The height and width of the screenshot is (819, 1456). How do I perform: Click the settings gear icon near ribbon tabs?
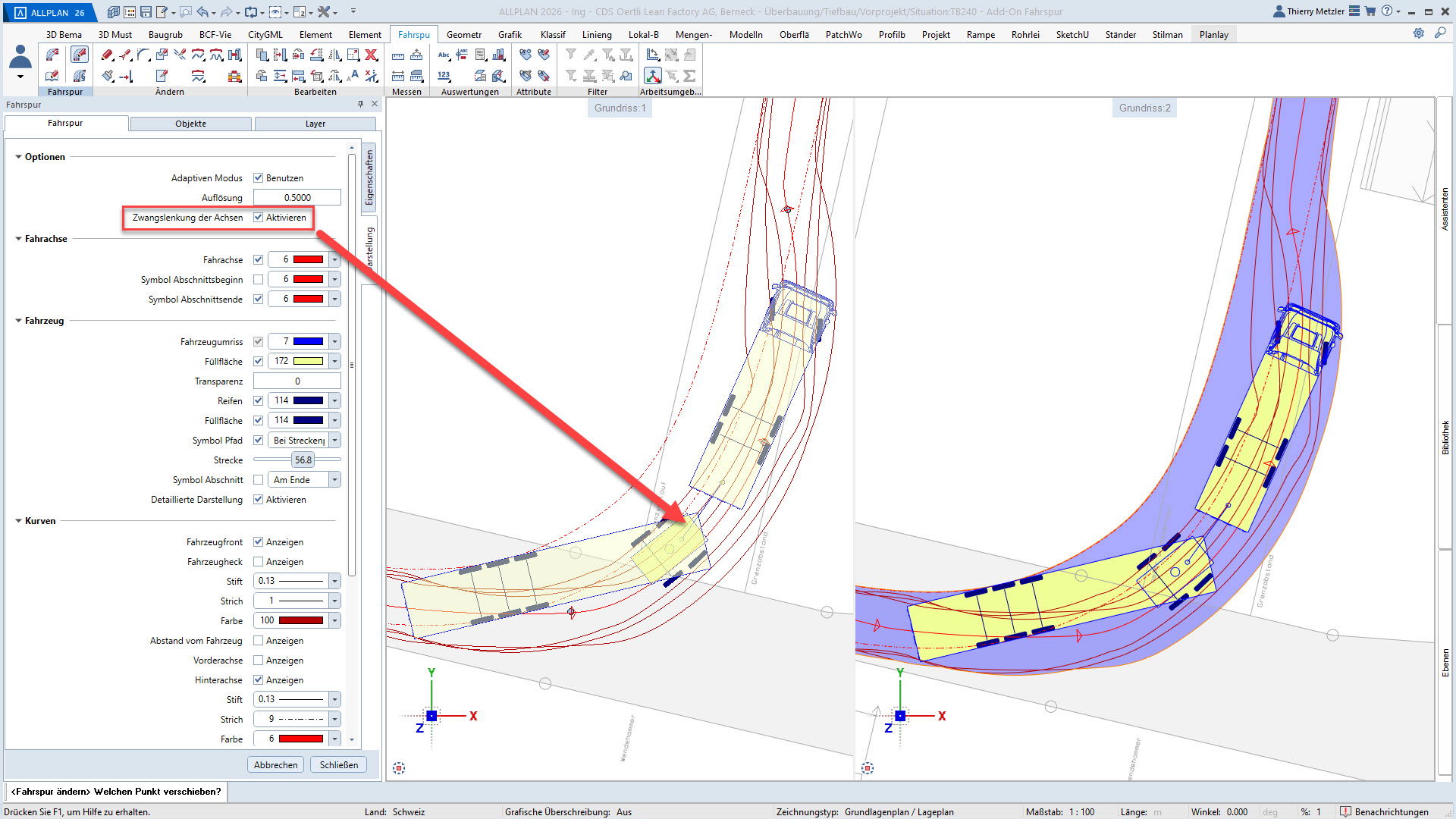(1418, 33)
